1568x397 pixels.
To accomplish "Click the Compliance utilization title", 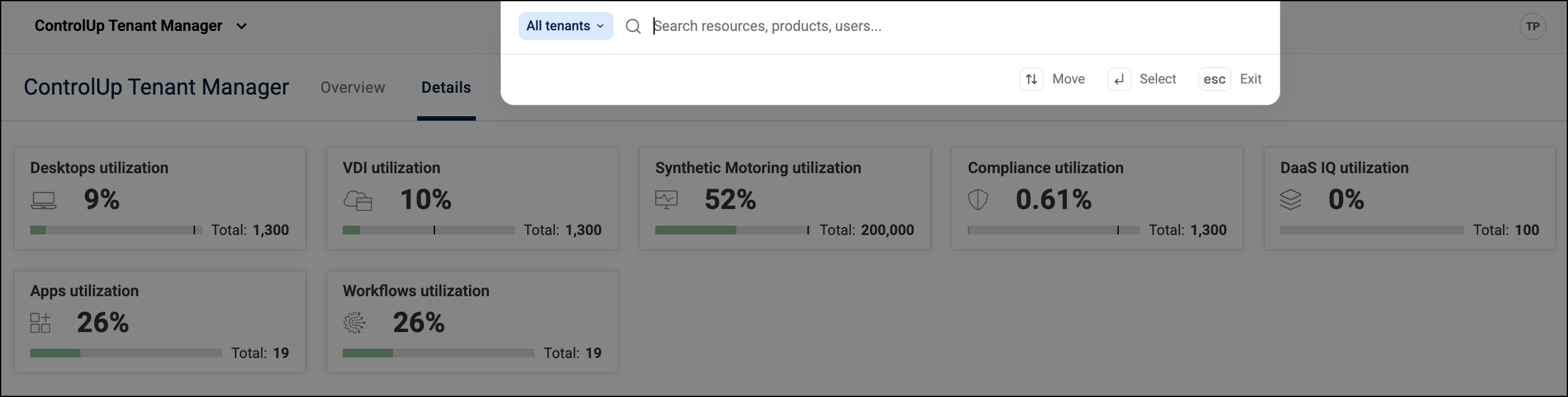I will pyautogui.click(x=1046, y=168).
